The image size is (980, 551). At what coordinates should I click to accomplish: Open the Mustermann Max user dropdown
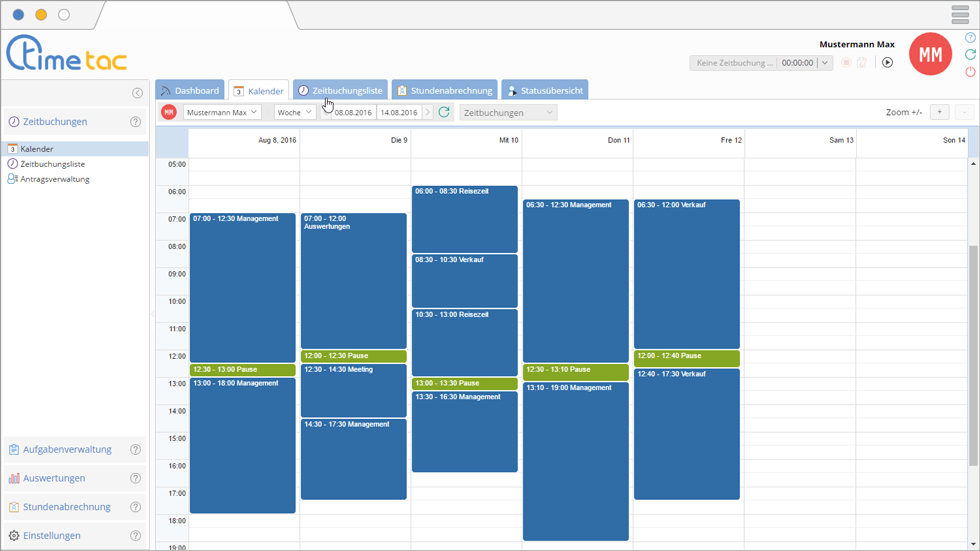[x=222, y=113]
